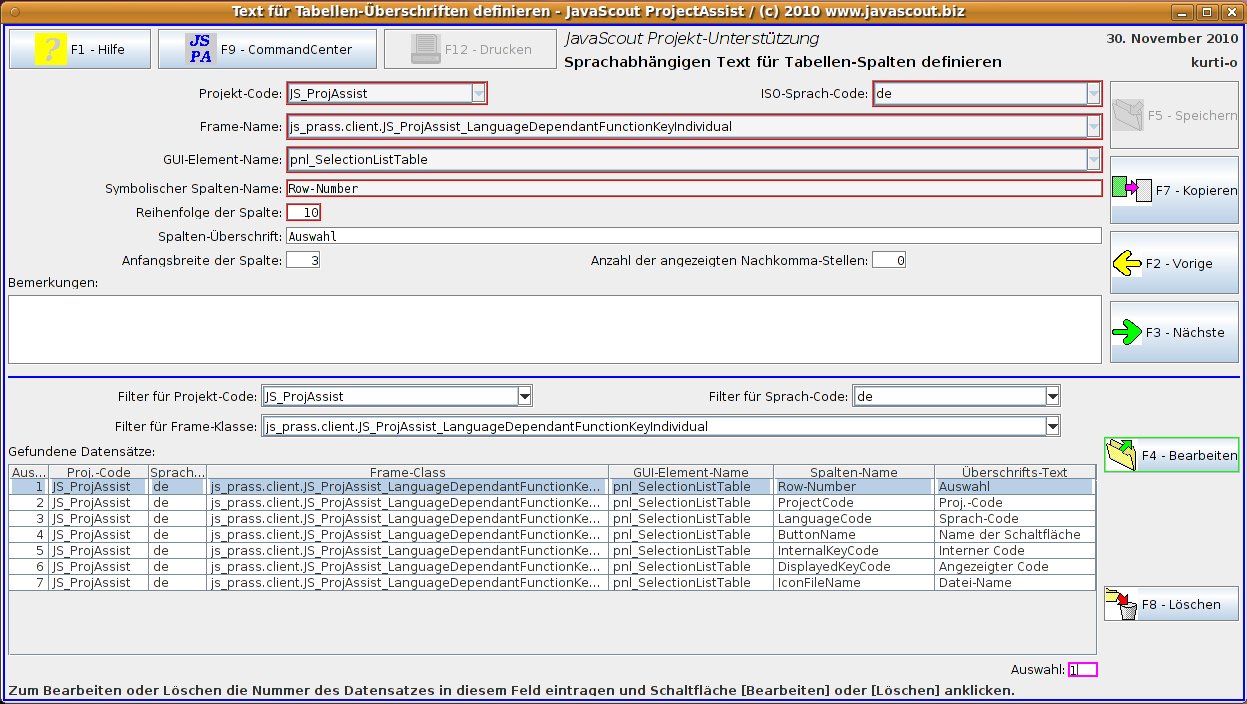Image resolution: width=1247 pixels, height=704 pixels.
Task: Click the F8 Löschen trash icon
Action: 1121,604
